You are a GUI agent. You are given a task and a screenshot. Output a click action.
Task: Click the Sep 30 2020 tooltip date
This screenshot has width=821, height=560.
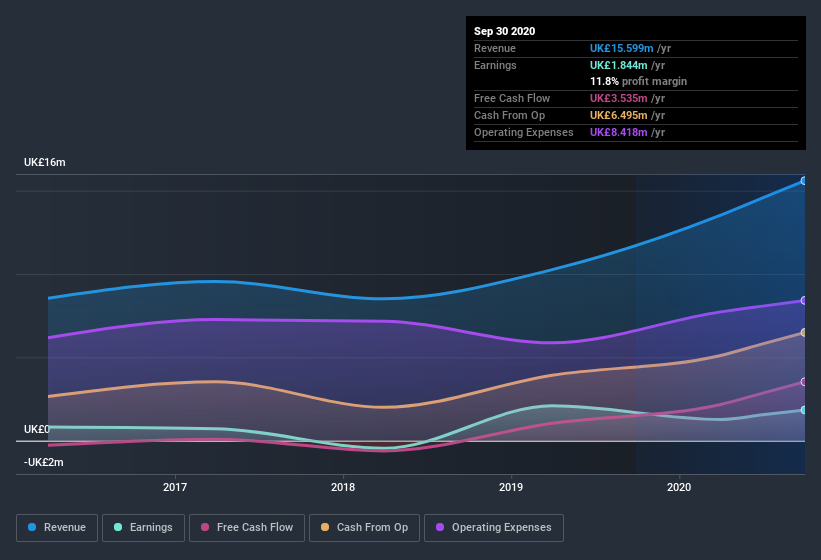pyautogui.click(x=505, y=31)
